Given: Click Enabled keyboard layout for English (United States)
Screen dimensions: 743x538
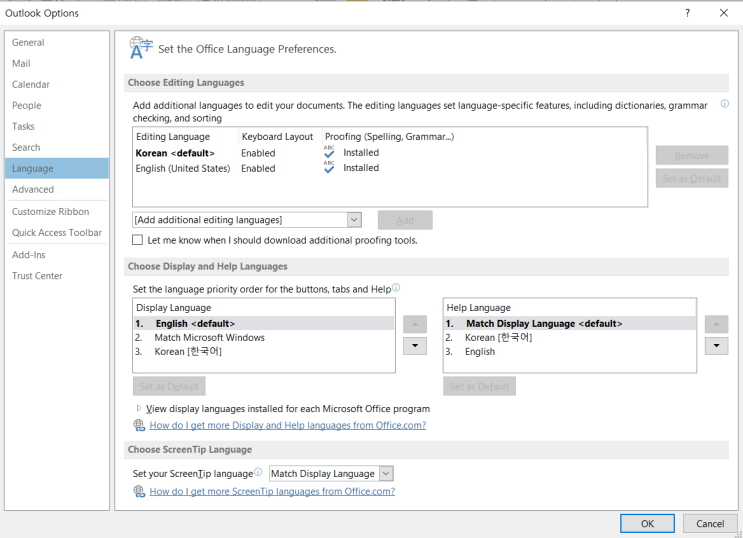Looking at the screenshot, I should pos(258,168).
